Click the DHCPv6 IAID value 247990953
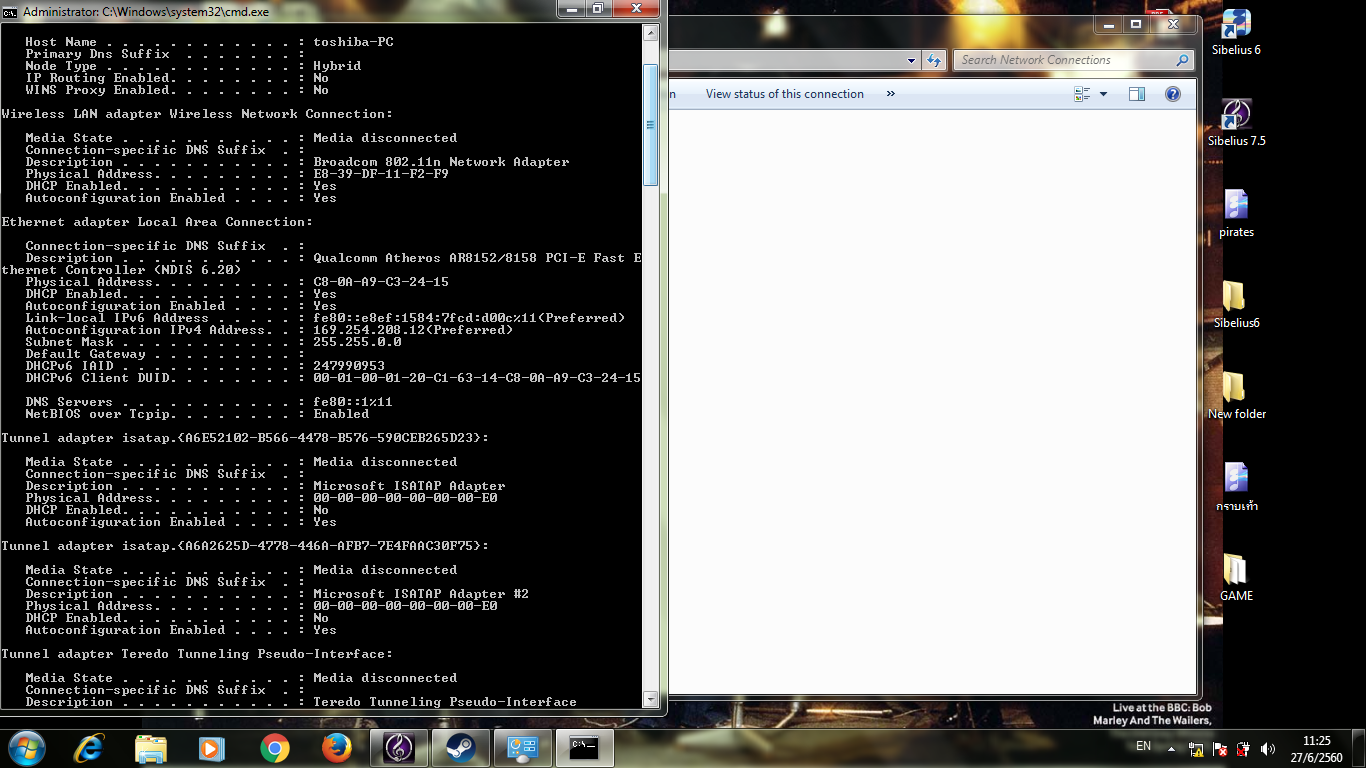Image resolution: width=1366 pixels, height=768 pixels. [349, 366]
